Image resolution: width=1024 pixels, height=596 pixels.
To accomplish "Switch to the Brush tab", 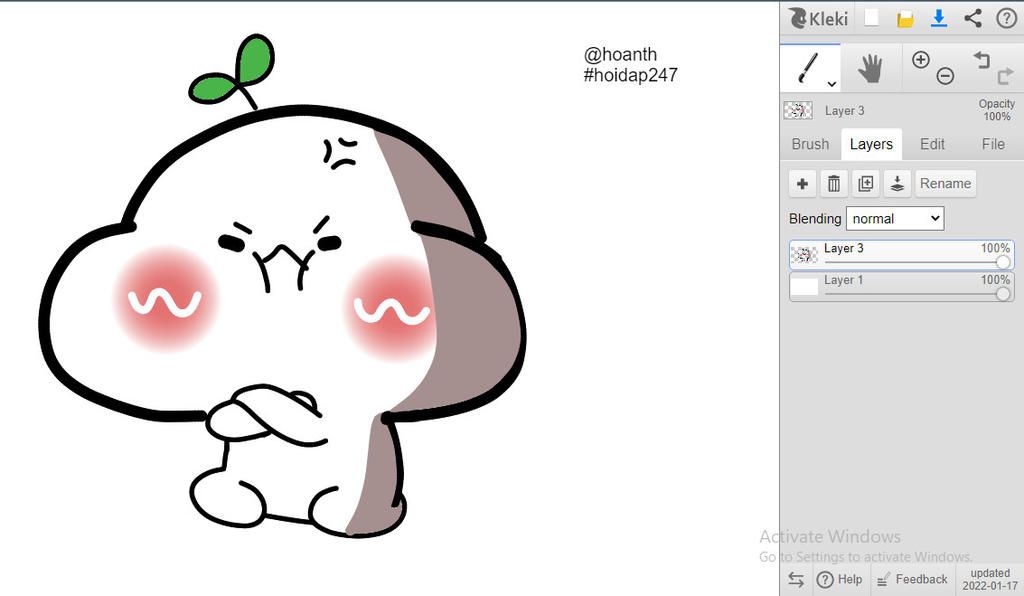I will coord(810,144).
